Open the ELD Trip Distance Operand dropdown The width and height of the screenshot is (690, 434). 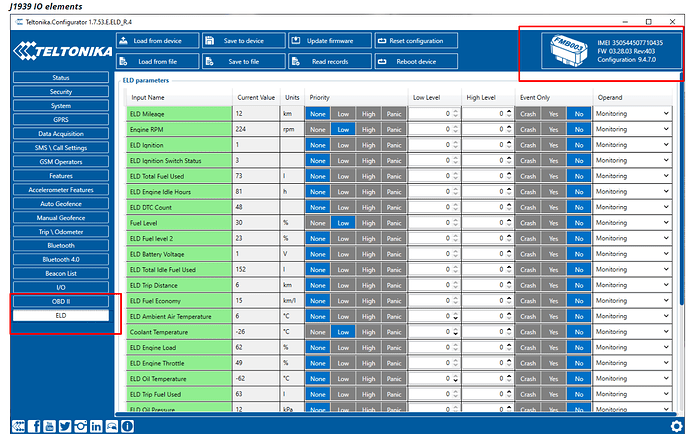(632, 285)
